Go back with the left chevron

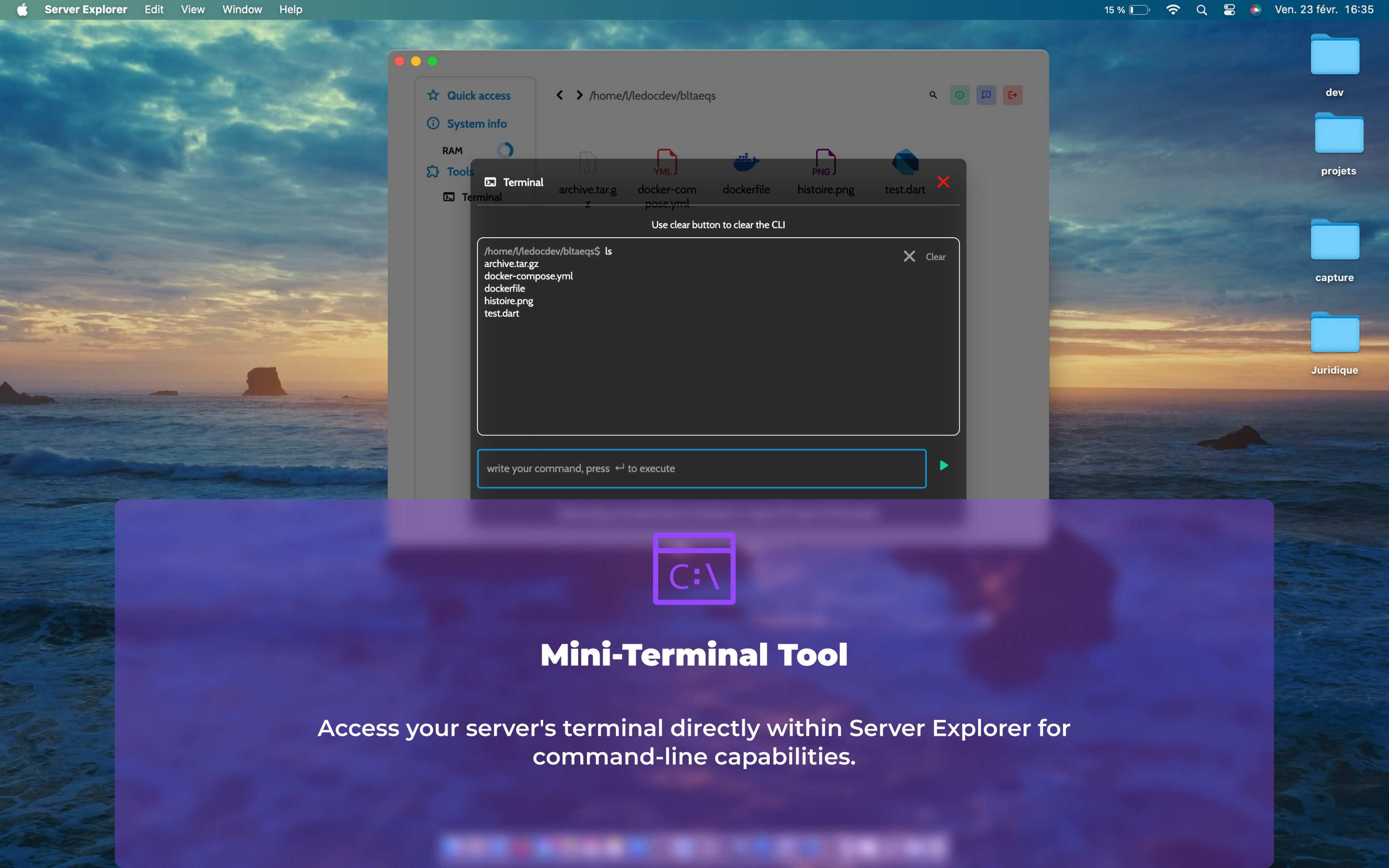[x=559, y=95]
